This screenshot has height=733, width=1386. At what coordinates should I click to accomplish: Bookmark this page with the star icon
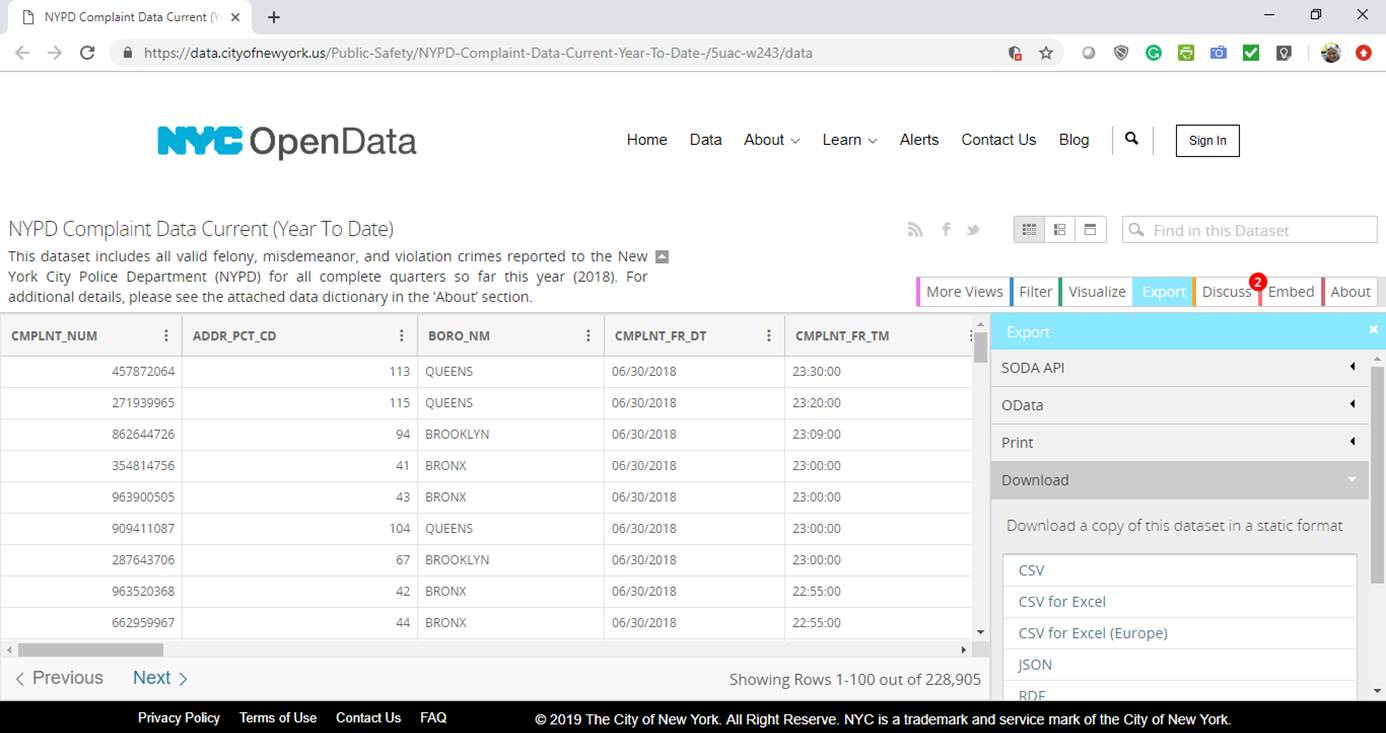pos(1046,53)
